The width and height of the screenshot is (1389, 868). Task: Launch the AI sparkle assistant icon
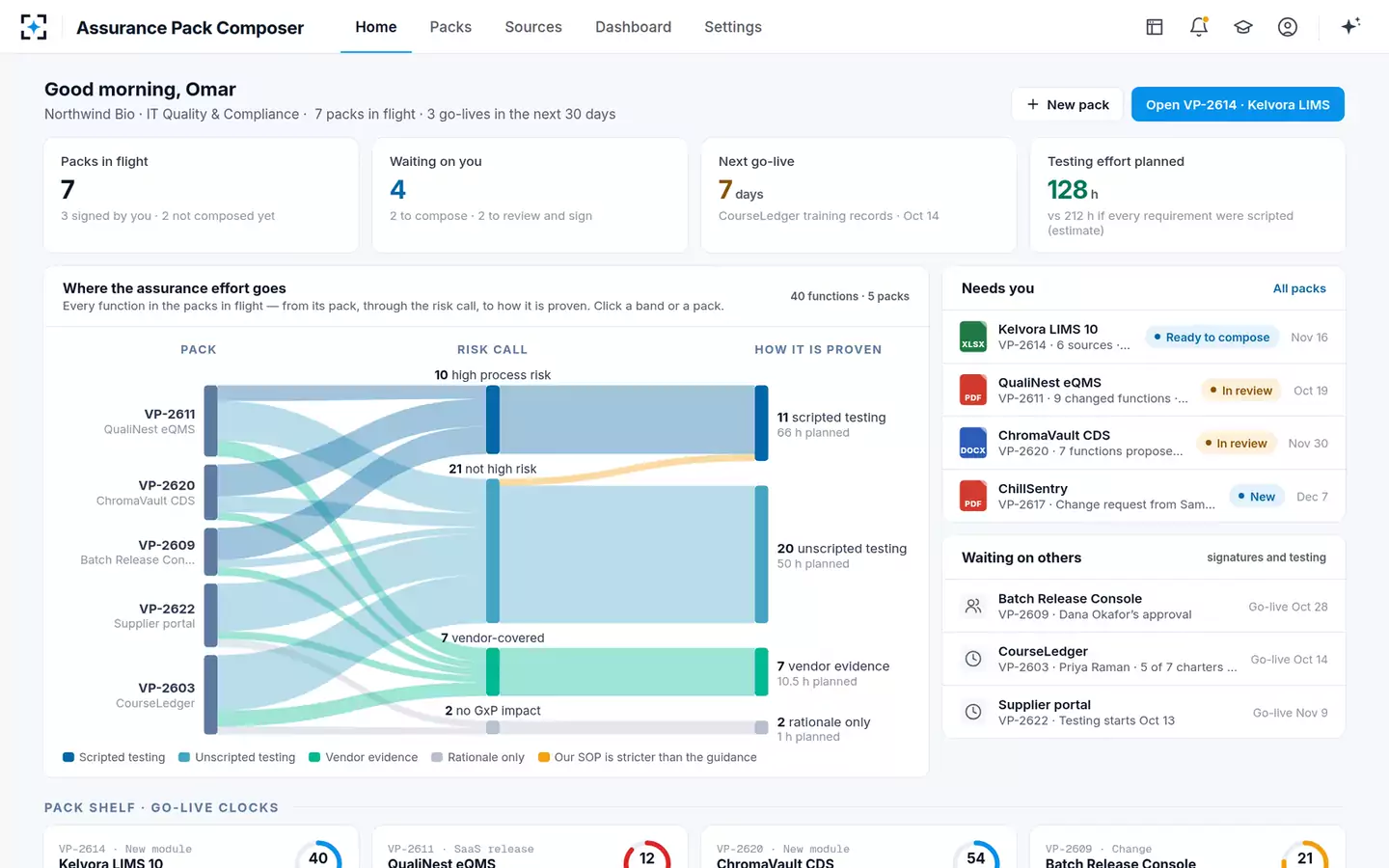[x=1350, y=26]
